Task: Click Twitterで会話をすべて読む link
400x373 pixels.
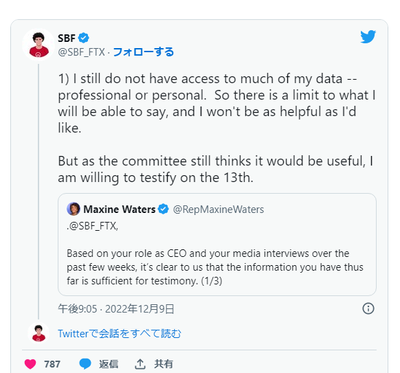Action: coord(119,333)
